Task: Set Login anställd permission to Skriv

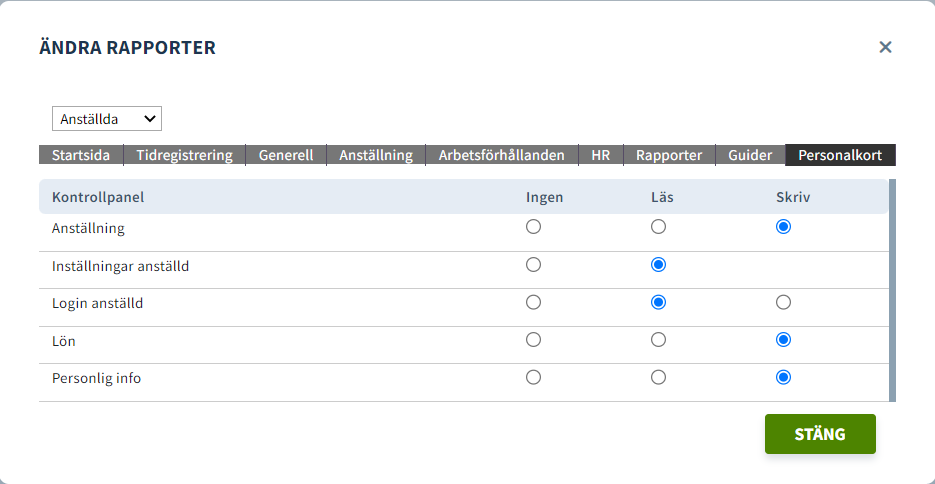Action: coord(784,302)
